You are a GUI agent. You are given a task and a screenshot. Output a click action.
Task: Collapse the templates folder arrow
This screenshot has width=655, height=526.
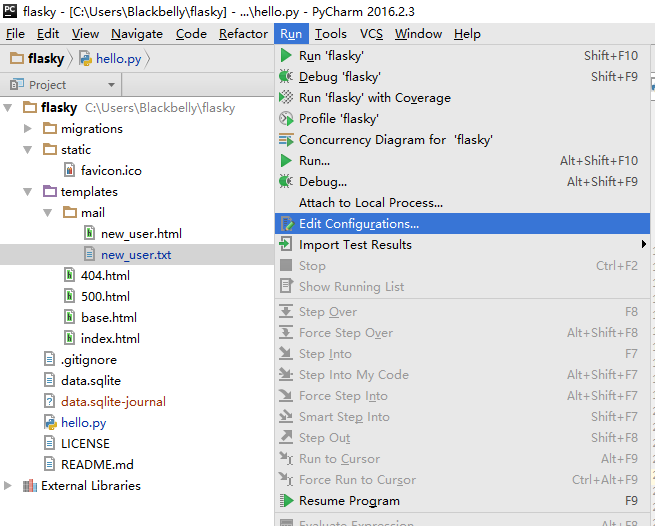(28, 192)
